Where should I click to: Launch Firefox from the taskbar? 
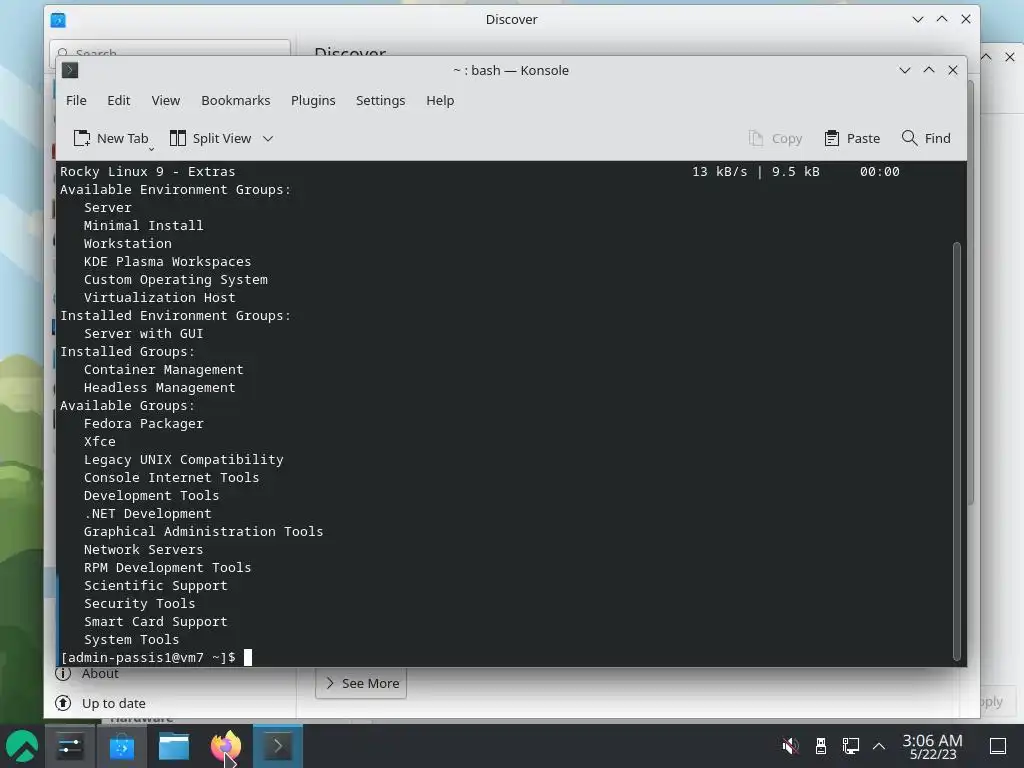[x=225, y=746]
